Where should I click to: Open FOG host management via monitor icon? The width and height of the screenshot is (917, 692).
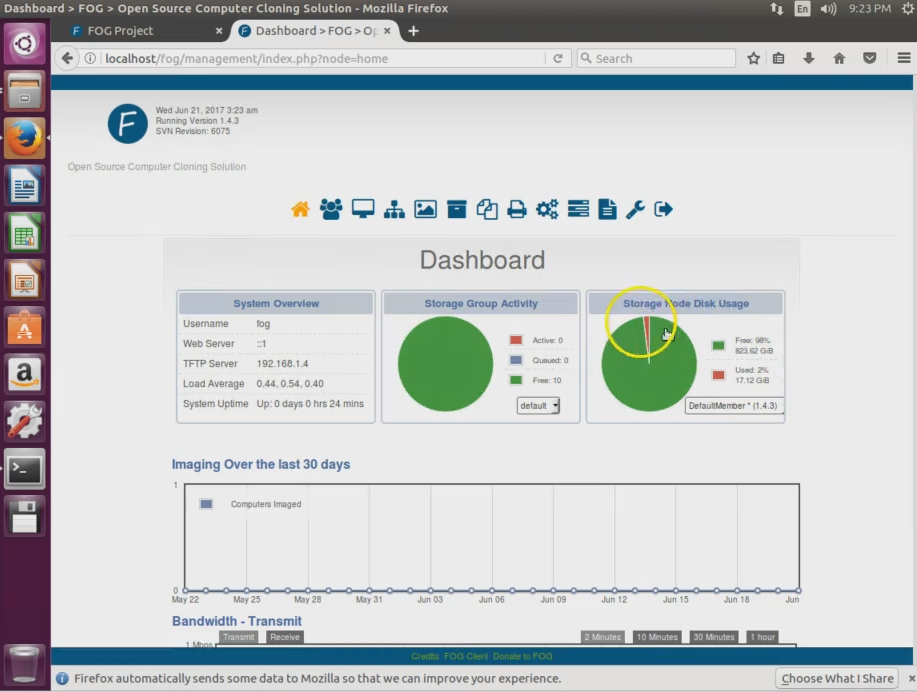pos(363,209)
